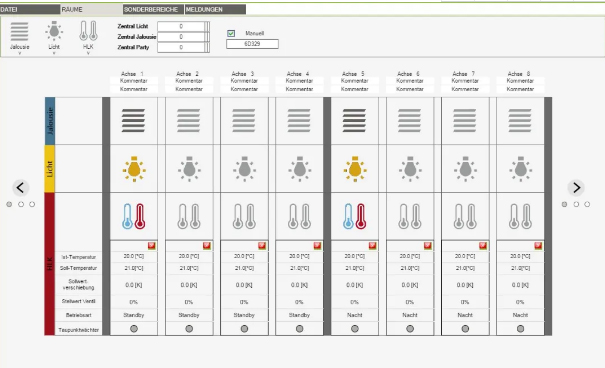Expand the Jalousie dropdown in the top toolbar

pyautogui.click(x=20, y=53)
